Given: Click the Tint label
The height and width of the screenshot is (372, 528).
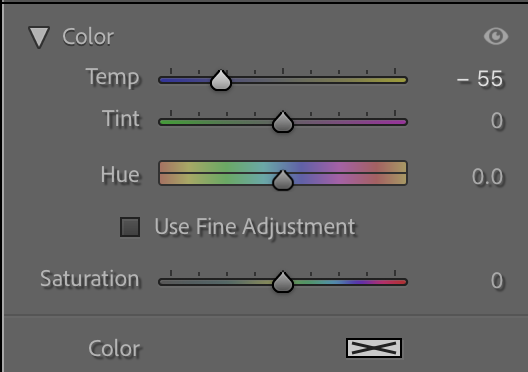Looking at the screenshot, I should point(121,119).
